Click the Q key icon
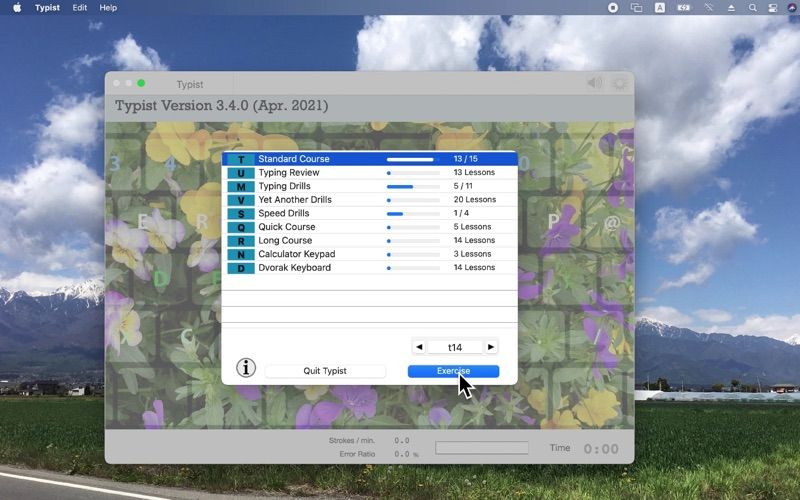800x500 pixels. (x=241, y=228)
